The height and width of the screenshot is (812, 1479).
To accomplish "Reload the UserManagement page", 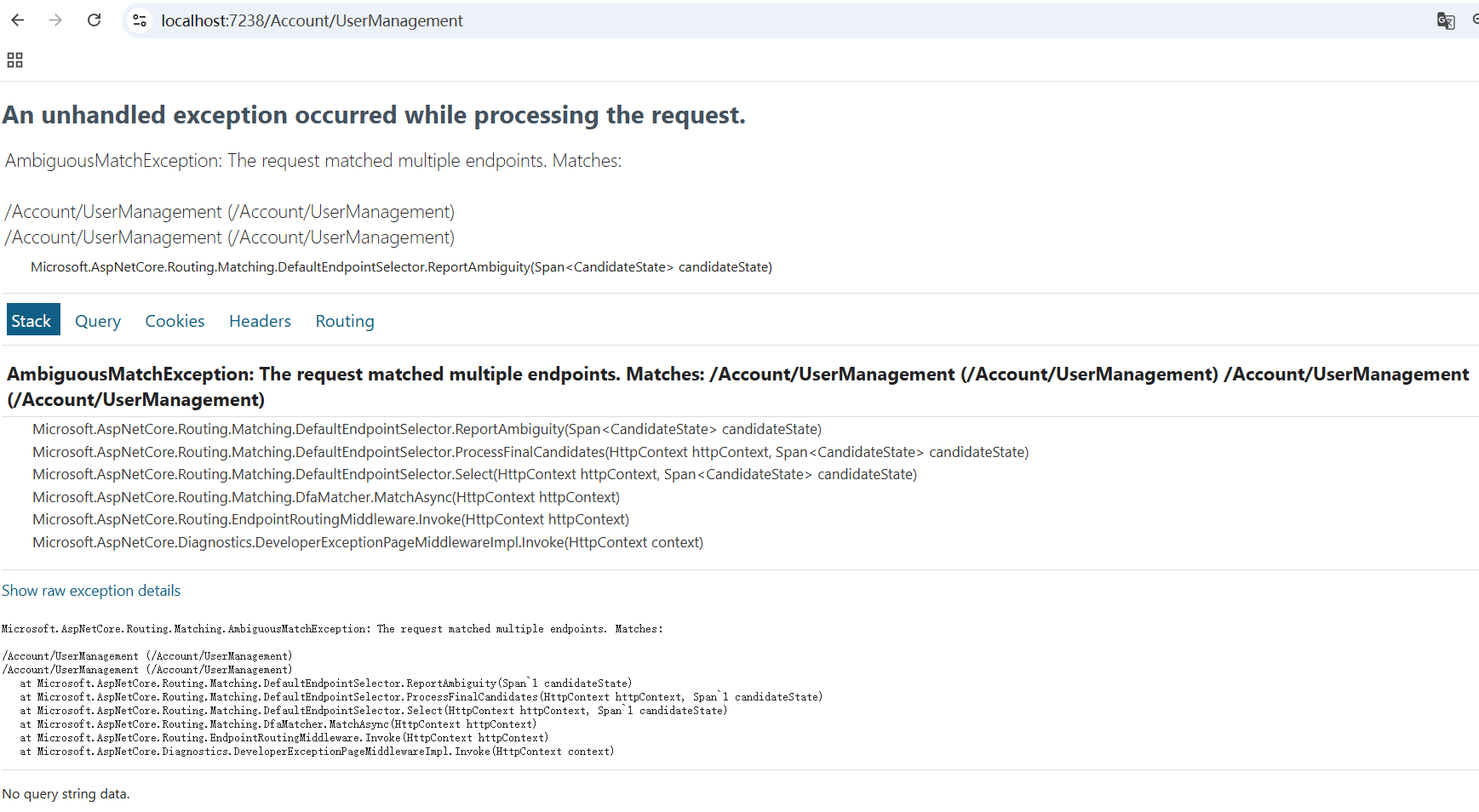I will click(x=95, y=20).
